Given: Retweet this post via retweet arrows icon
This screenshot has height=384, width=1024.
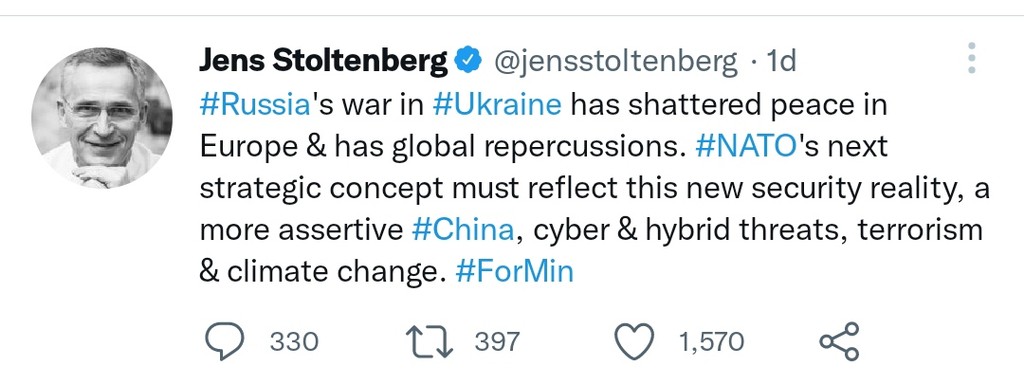Looking at the screenshot, I should pyautogui.click(x=429, y=342).
